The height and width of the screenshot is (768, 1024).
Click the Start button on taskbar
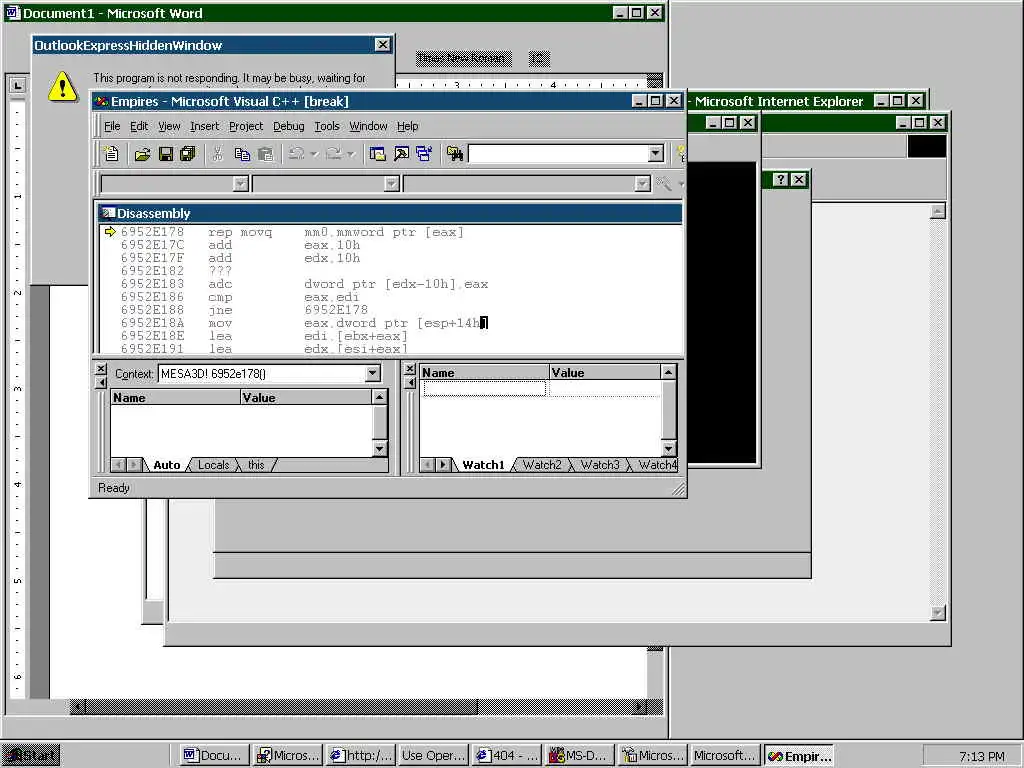32,756
